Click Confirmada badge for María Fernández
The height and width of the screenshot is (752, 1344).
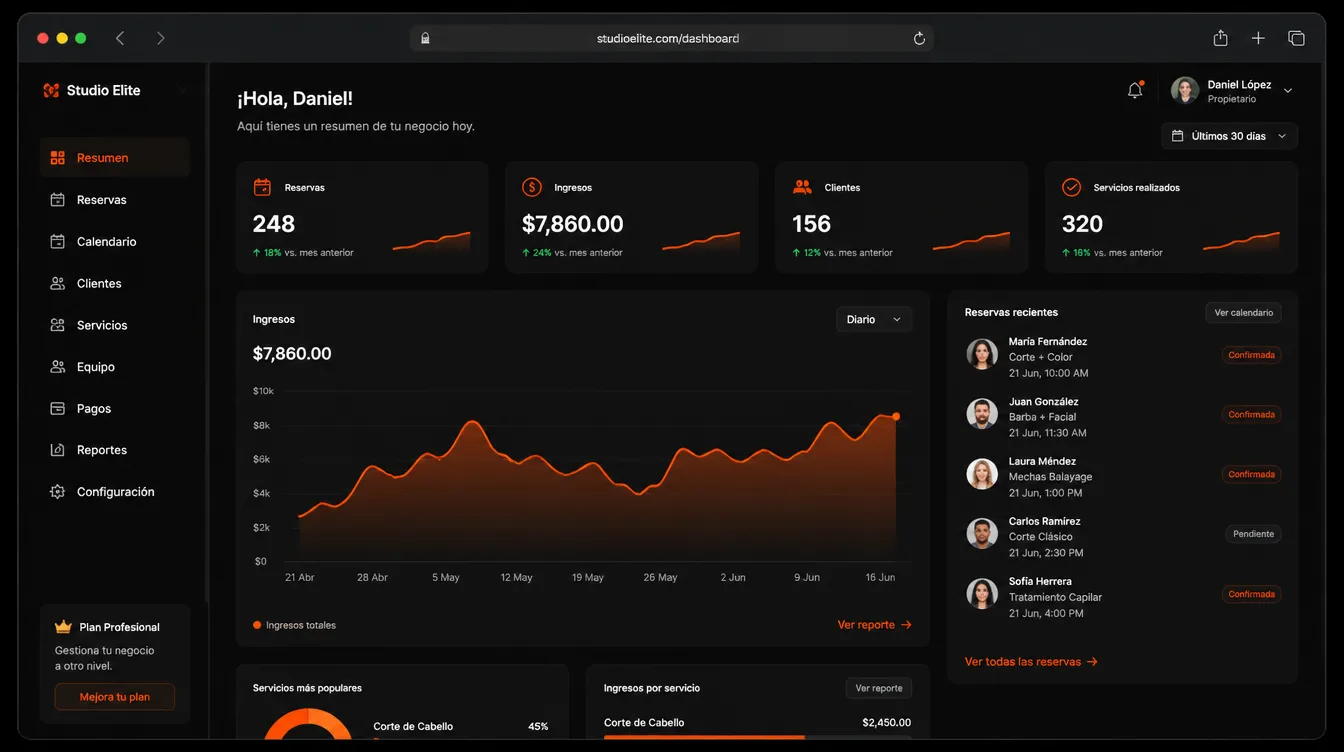pos(1251,355)
